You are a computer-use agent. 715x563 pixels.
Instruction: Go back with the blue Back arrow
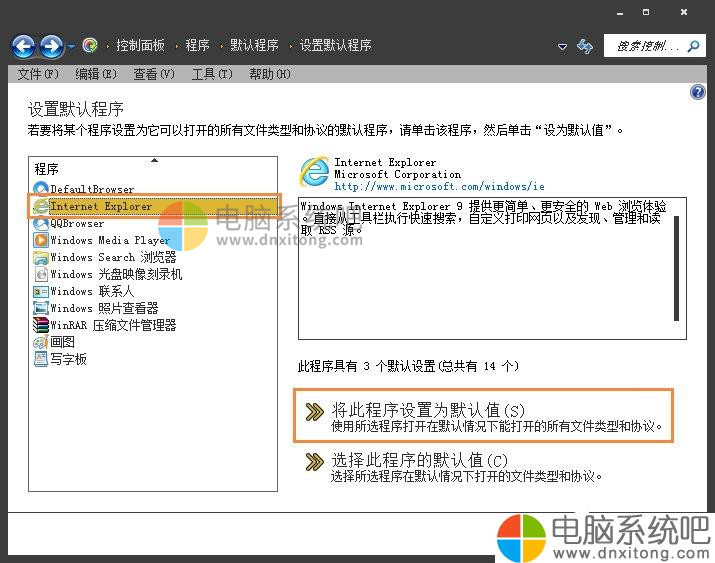pos(24,46)
